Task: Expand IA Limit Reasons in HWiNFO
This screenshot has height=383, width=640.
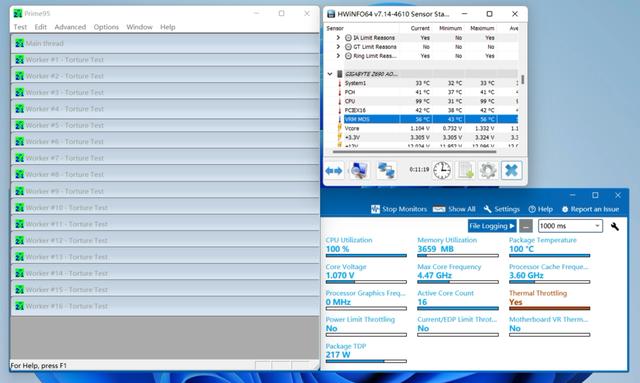Action: [338, 38]
